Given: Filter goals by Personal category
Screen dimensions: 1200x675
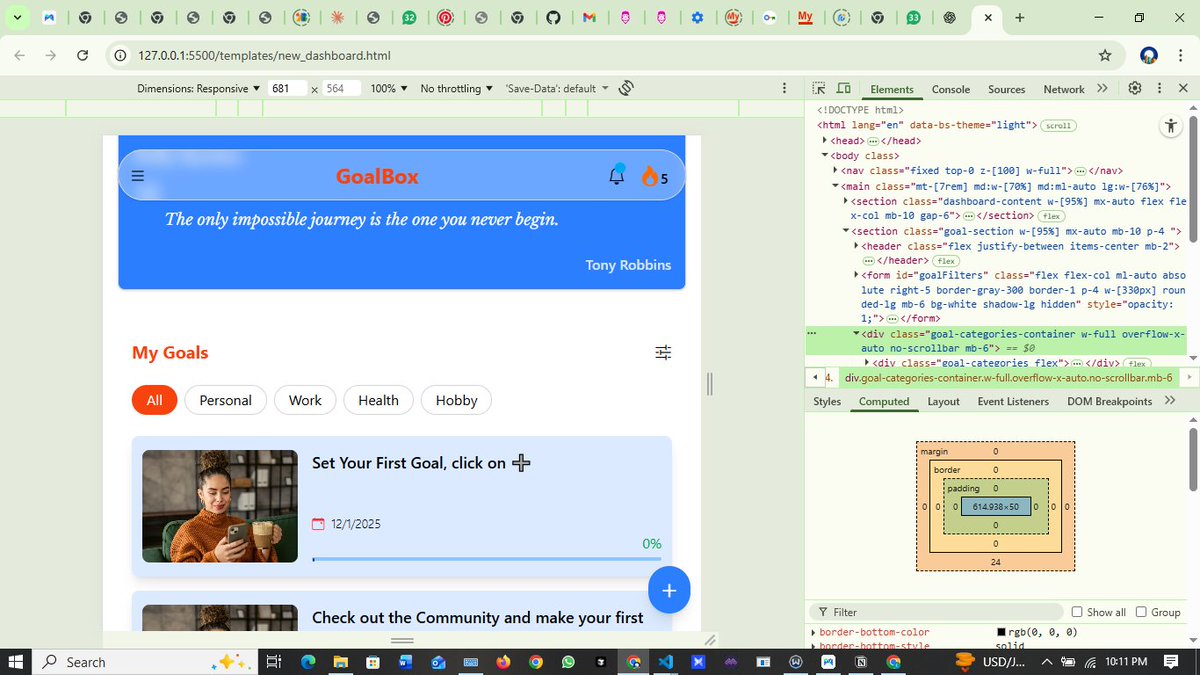Looking at the screenshot, I should 225,400.
